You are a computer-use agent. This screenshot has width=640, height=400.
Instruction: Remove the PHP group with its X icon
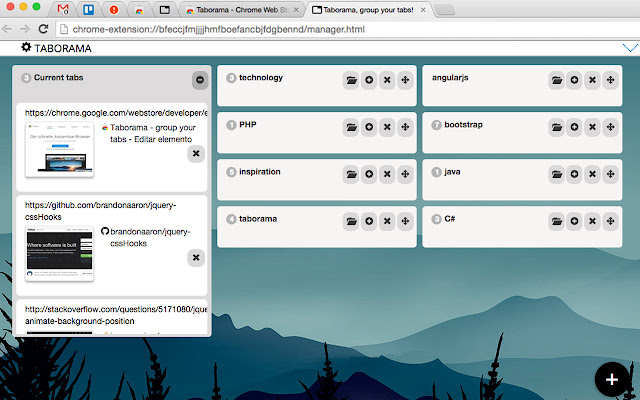[x=387, y=127]
